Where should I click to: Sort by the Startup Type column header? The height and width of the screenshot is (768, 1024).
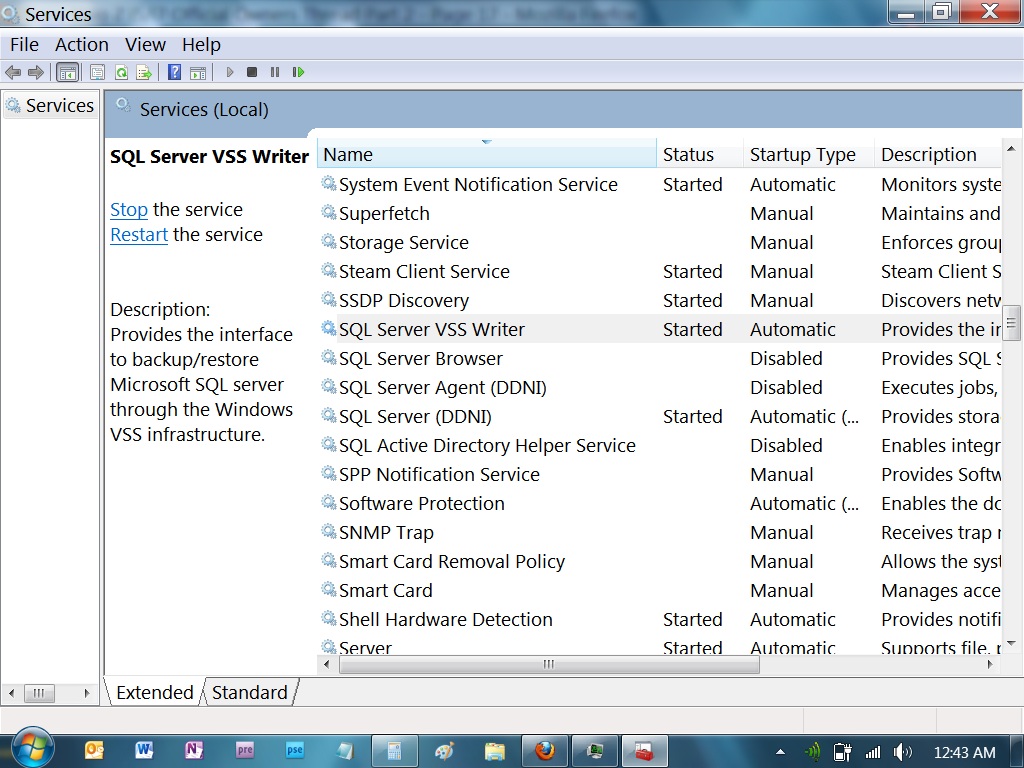pyautogui.click(x=808, y=155)
